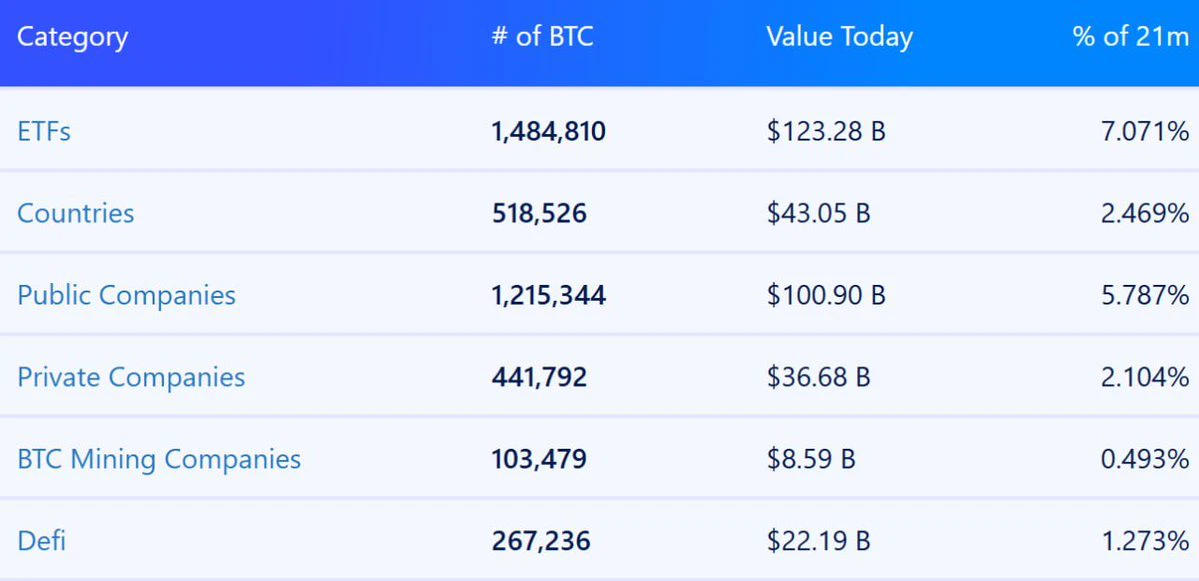Select the 518,526 BTC value
The image size is (1199, 581).
539,214
